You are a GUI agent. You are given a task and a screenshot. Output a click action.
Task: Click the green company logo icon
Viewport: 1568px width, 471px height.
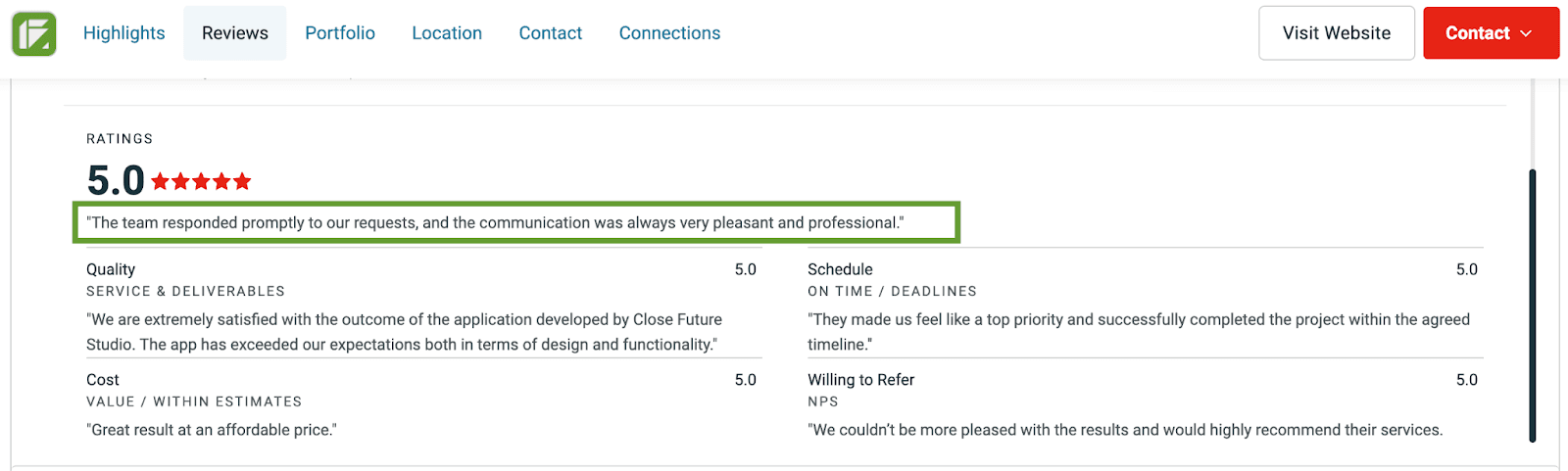tap(33, 33)
